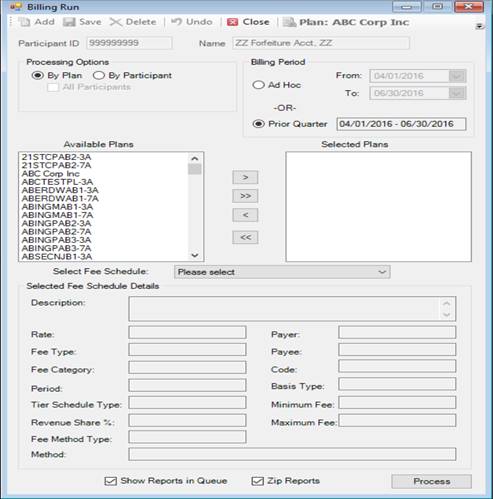Toggle the Show Reports in Queue checkbox
493x499 pixels.
110,481
